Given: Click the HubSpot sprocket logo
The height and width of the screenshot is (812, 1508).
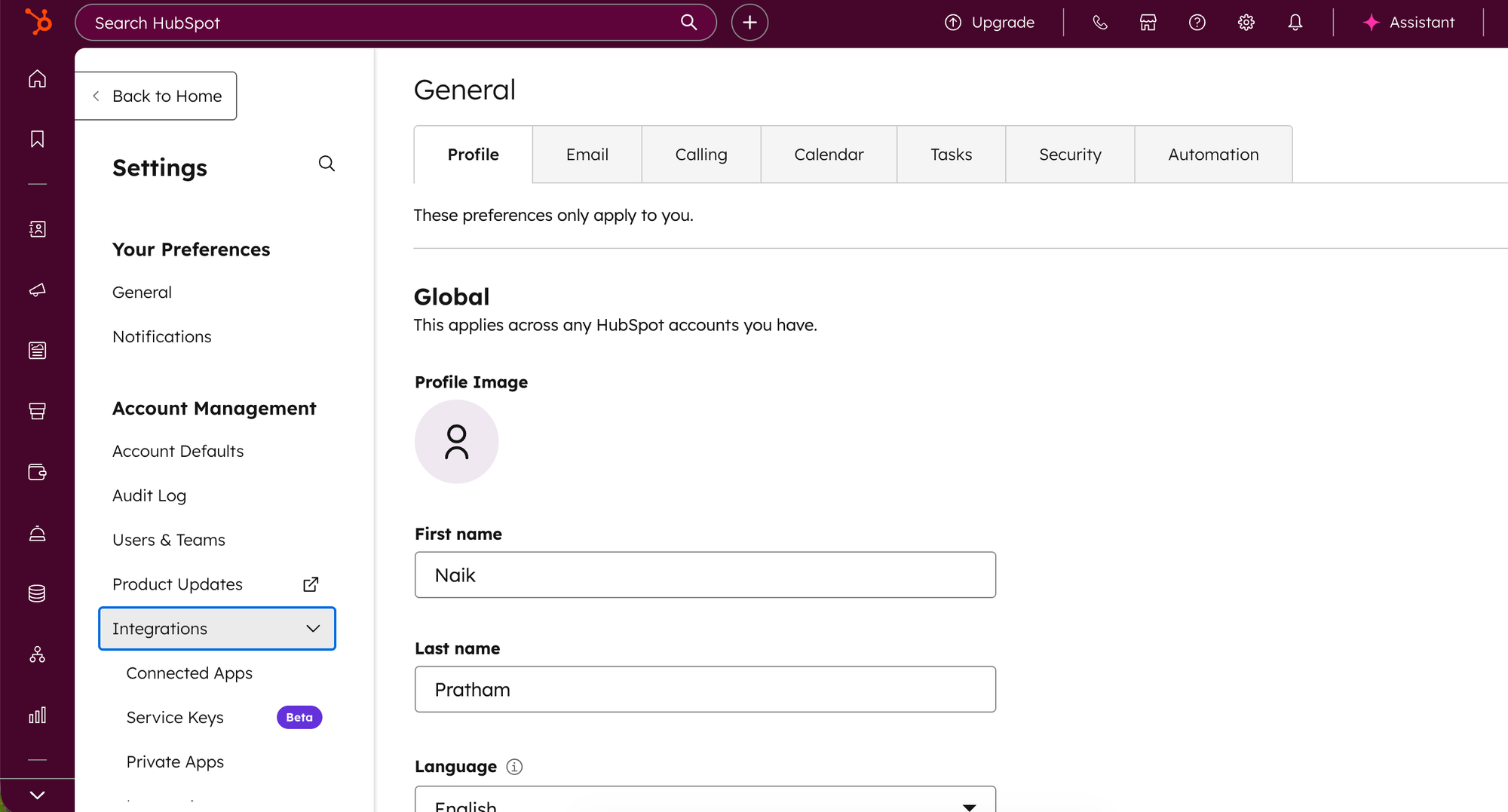Looking at the screenshot, I should point(38,22).
